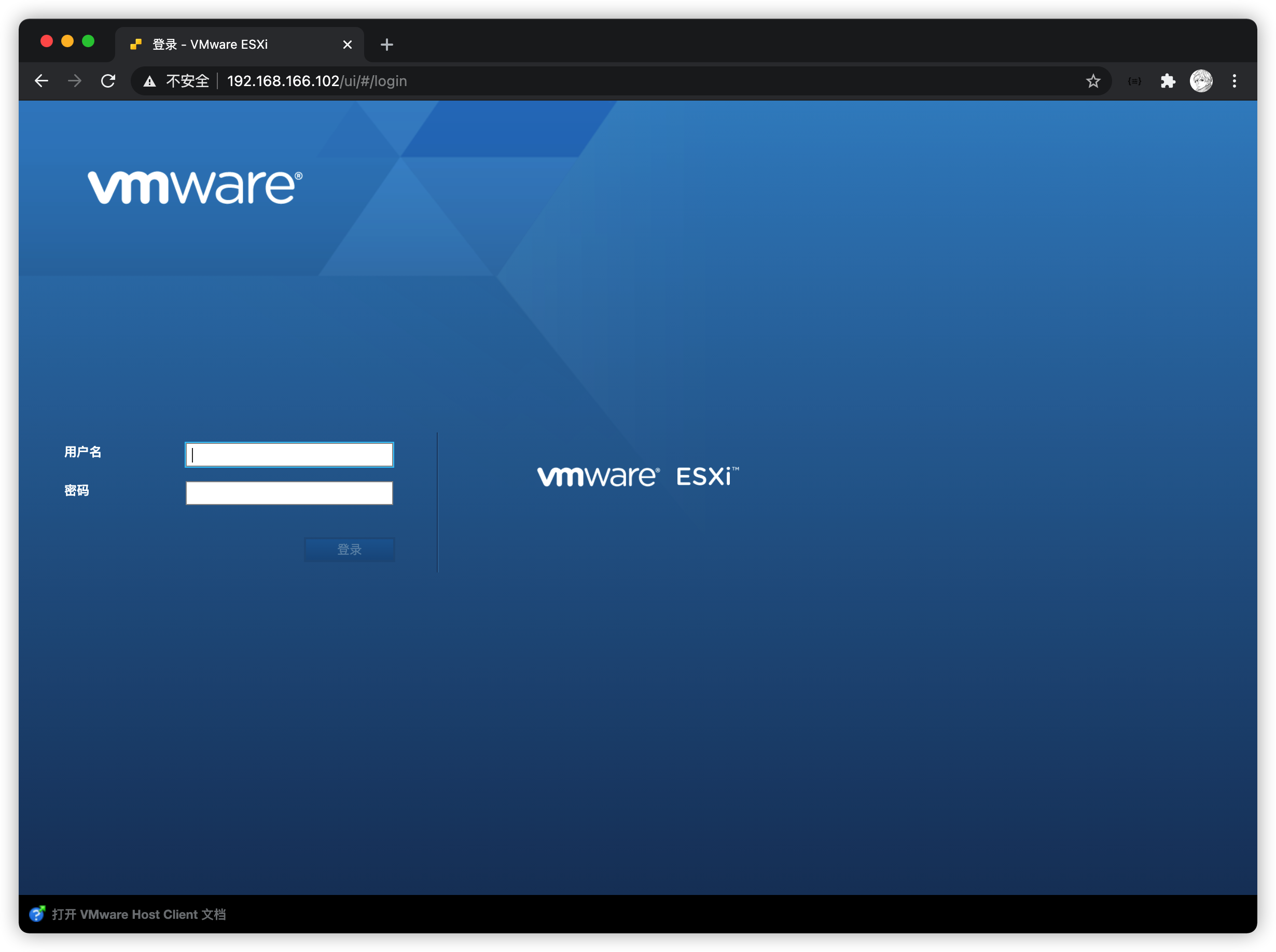This screenshot has width=1276, height=952.
Task: Open the Chrome three-dot menu
Action: tap(1234, 81)
